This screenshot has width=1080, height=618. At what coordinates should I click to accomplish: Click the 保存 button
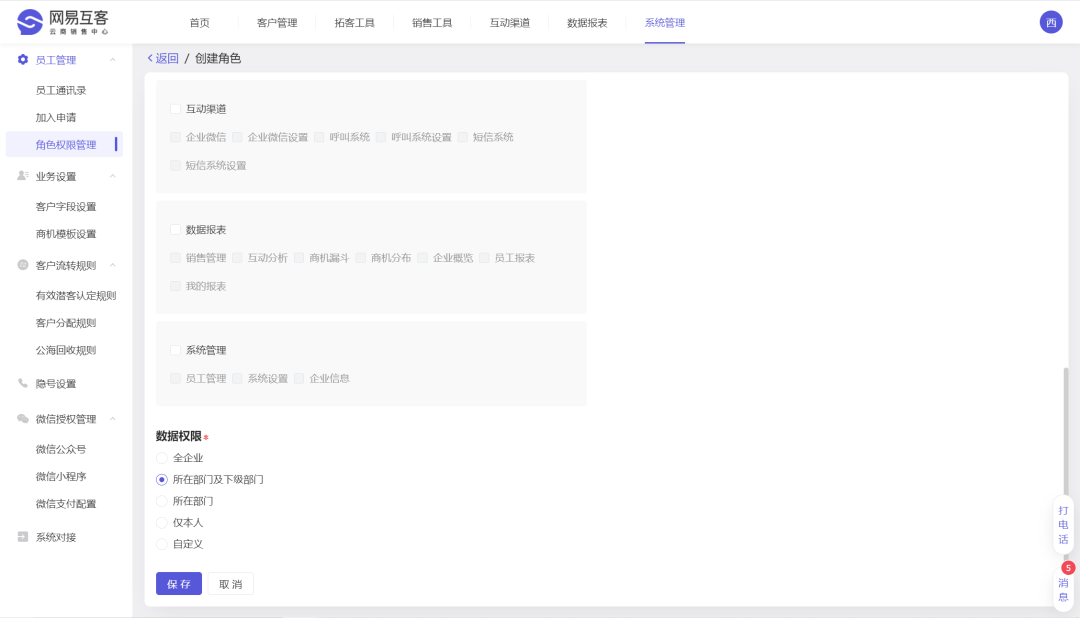[x=178, y=583]
